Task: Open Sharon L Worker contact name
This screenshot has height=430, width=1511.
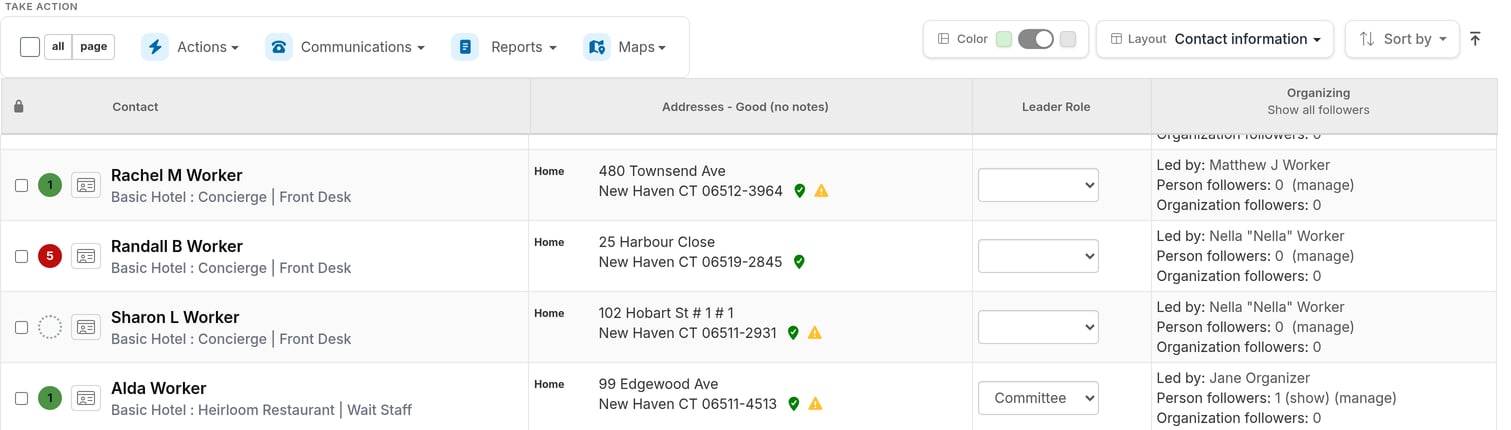Action: (175, 317)
